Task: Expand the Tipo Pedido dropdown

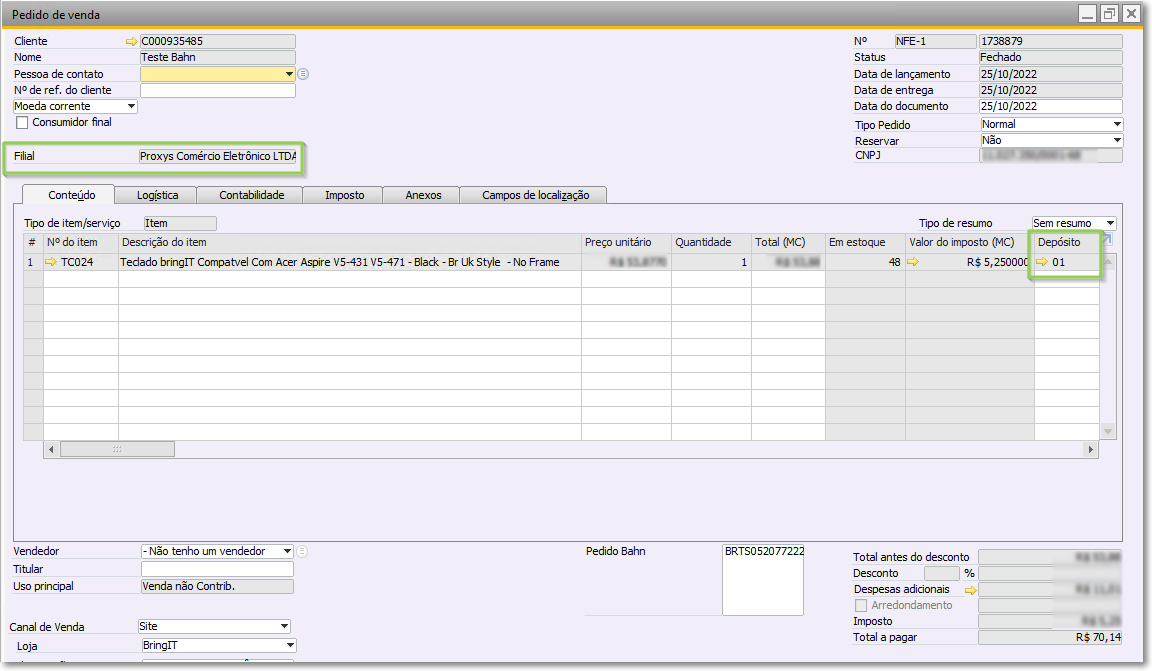Action: point(1117,124)
